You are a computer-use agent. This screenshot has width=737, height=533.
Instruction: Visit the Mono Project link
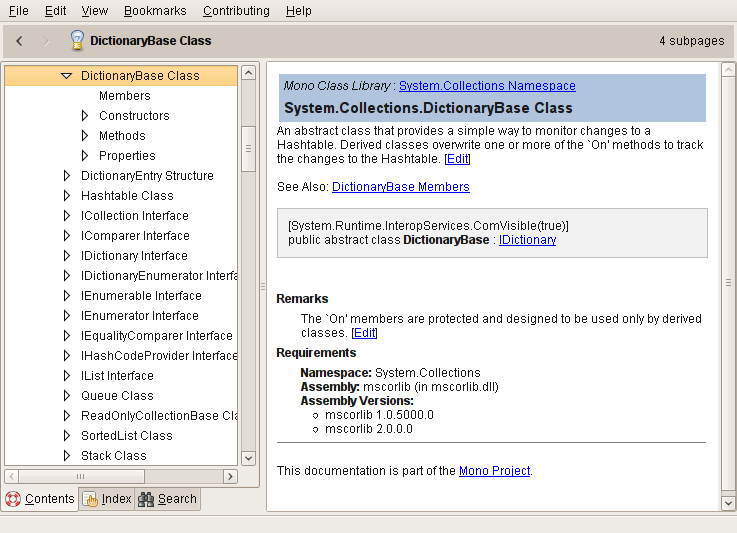click(494, 471)
